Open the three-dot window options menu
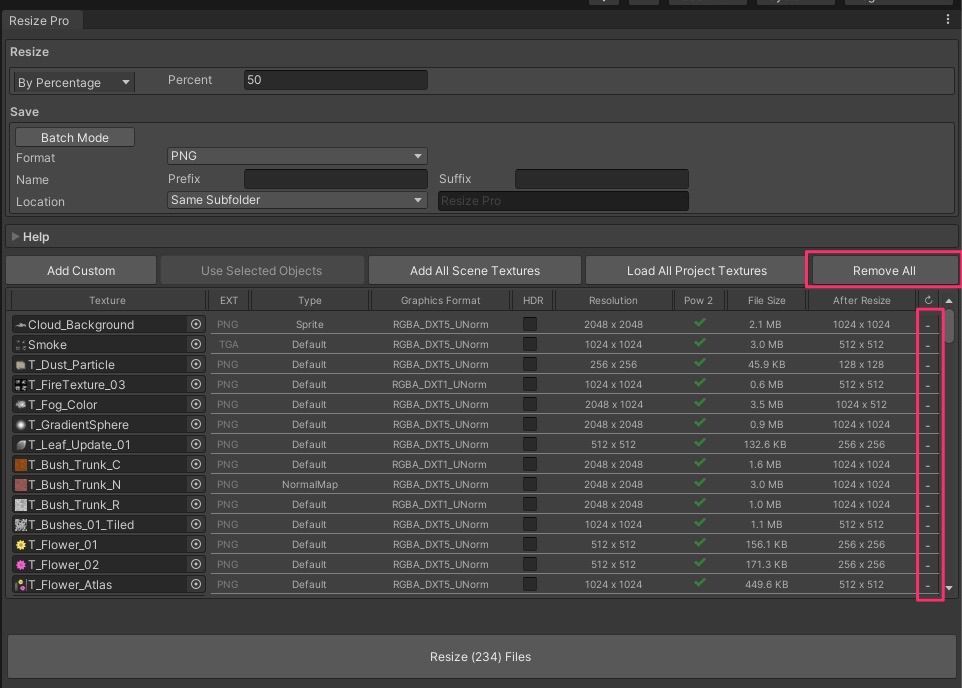The image size is (962, 688). coord(948,20)
